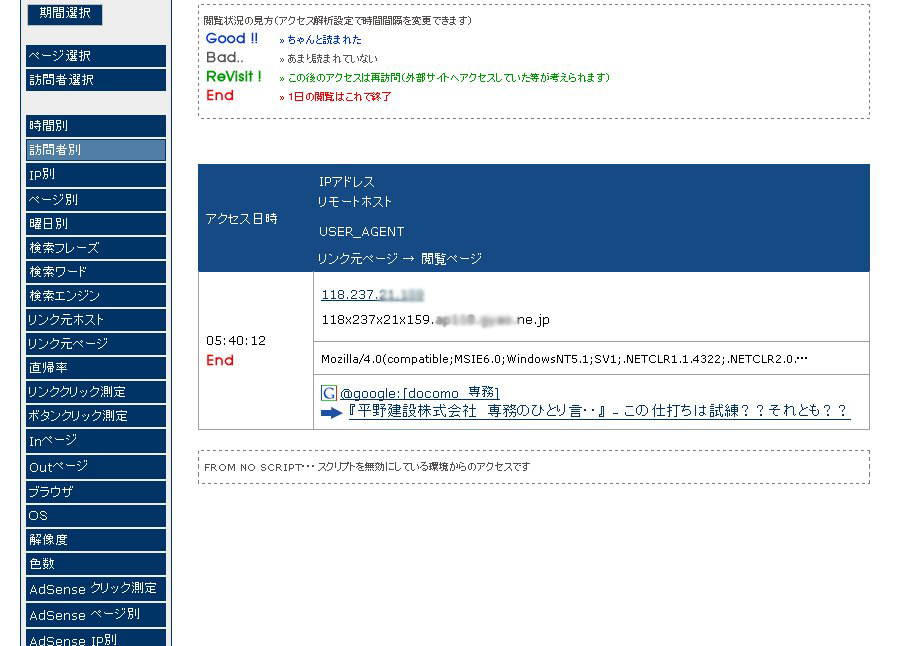Open the 曜日別 report

(x=96, y=224)
